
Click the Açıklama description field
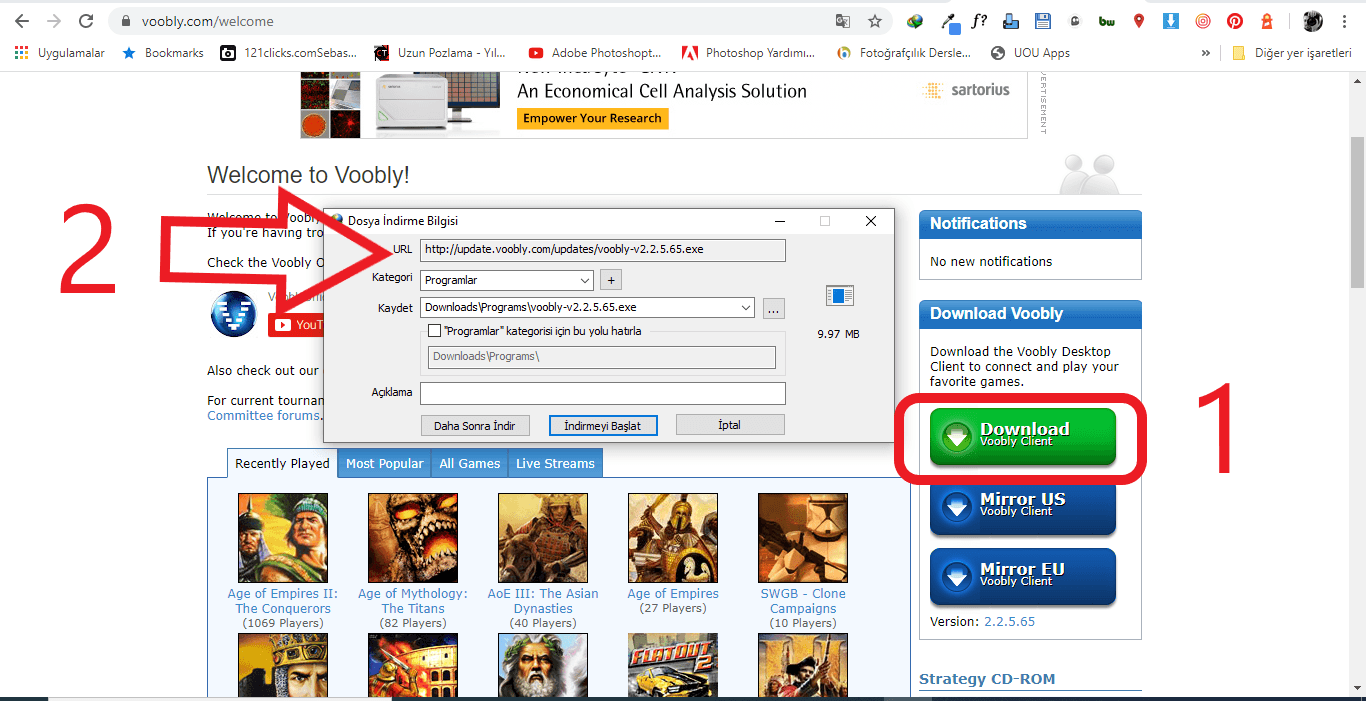point(602,393)
